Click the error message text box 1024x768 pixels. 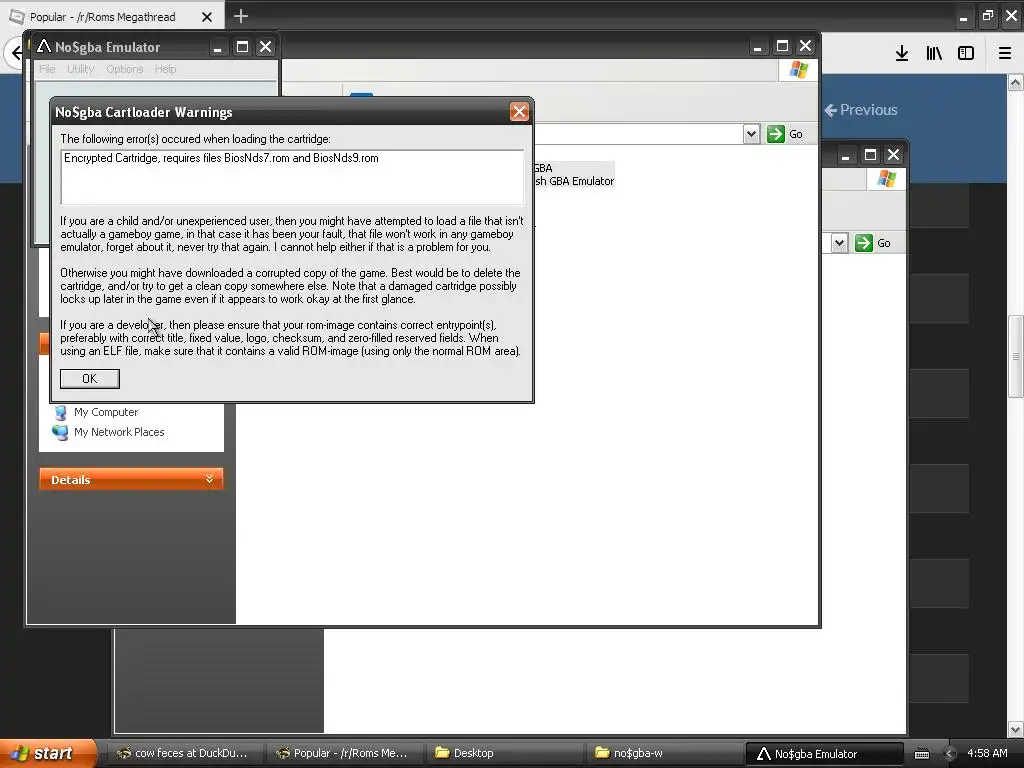point(292,177)
